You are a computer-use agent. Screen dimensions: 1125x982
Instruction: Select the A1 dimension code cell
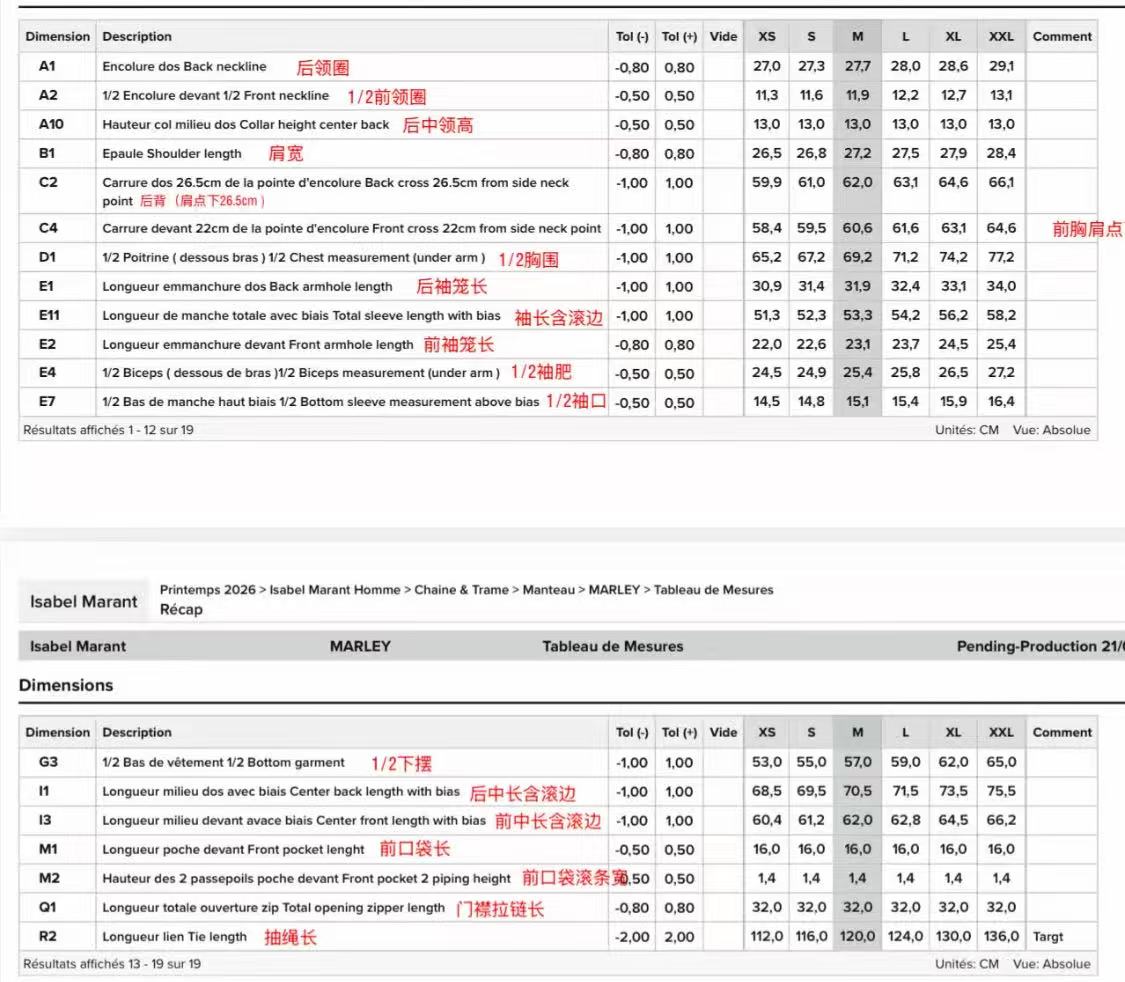click(48, 67)
